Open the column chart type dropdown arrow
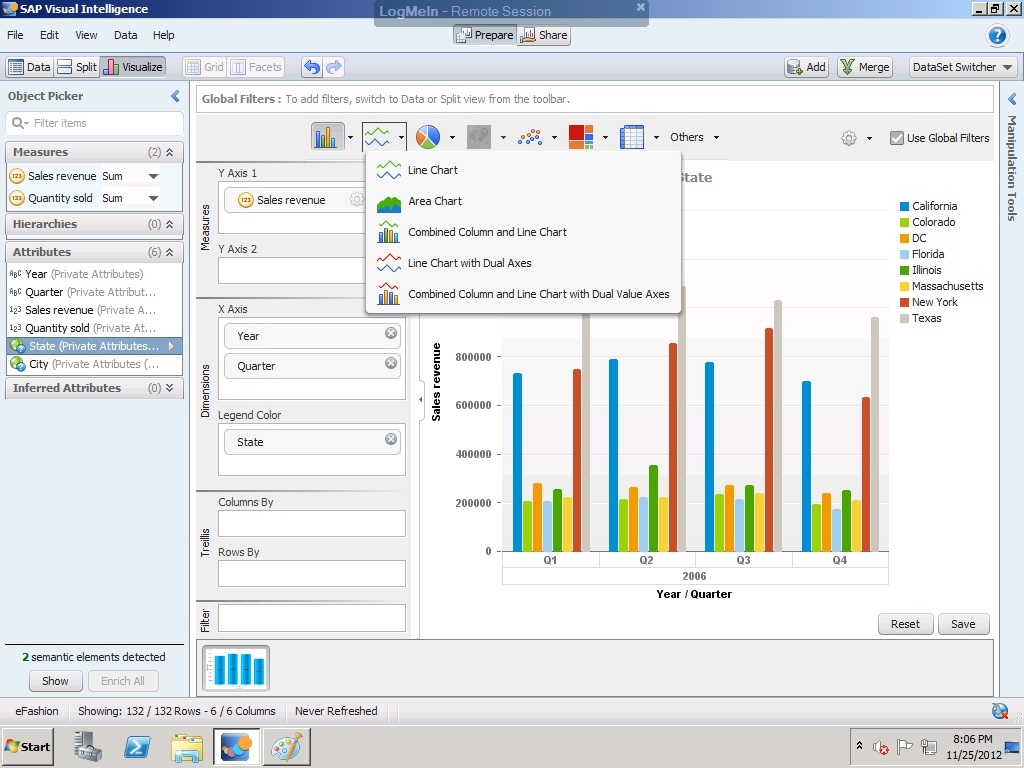Image resolution: width=1024 pixels, height=768 pixels. tap(351, 137)
